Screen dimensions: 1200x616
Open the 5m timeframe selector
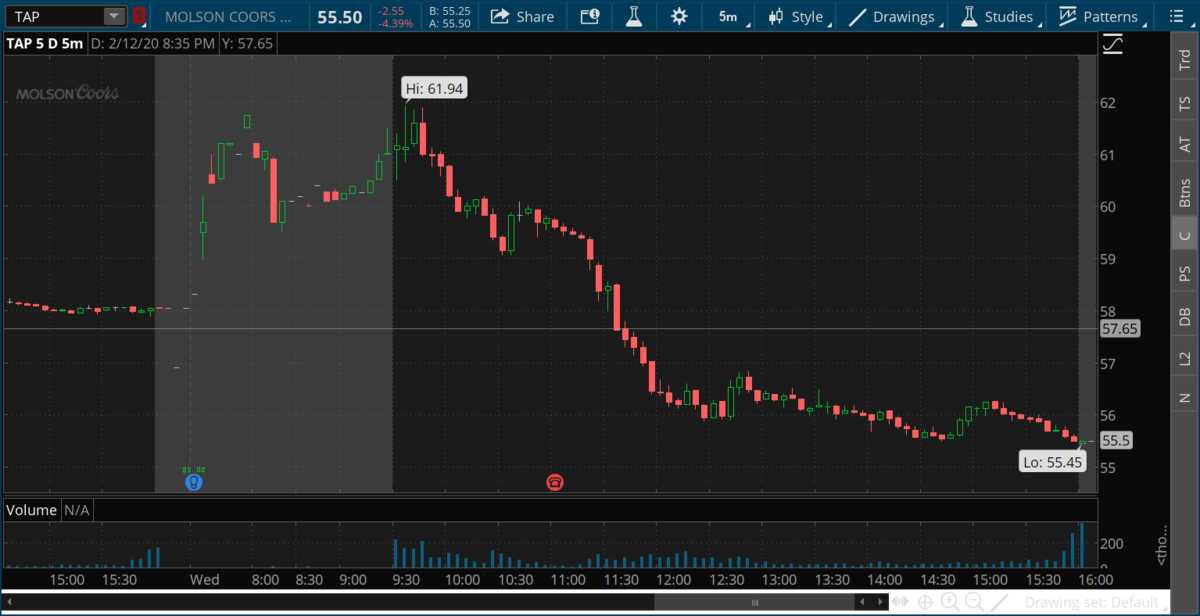[x=728, y=16]
